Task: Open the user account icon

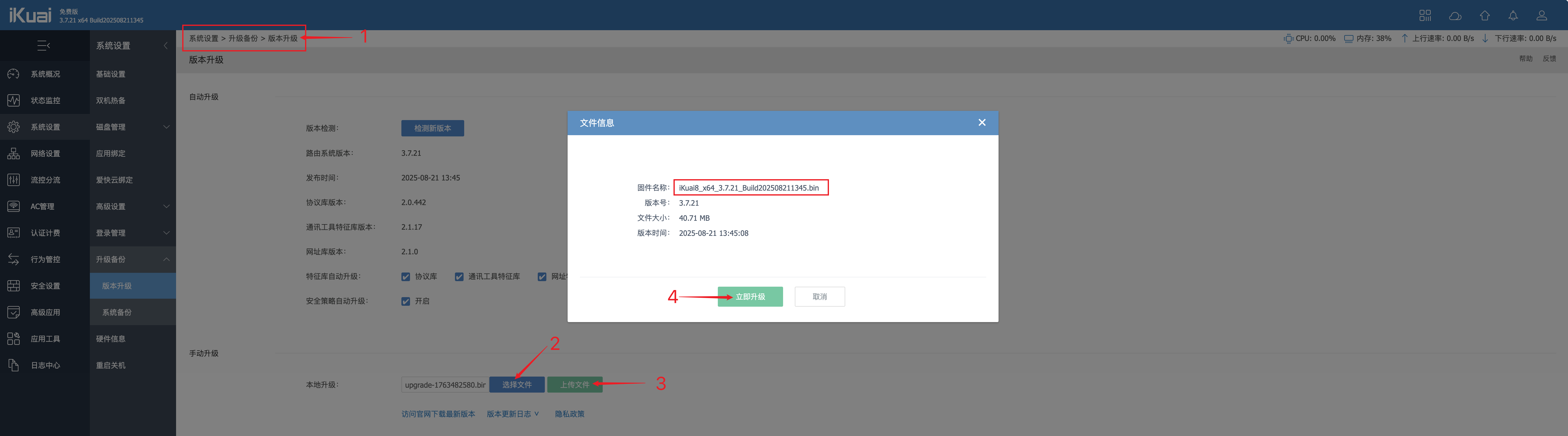Action: pyautogui.click(x=1542, y=16)
